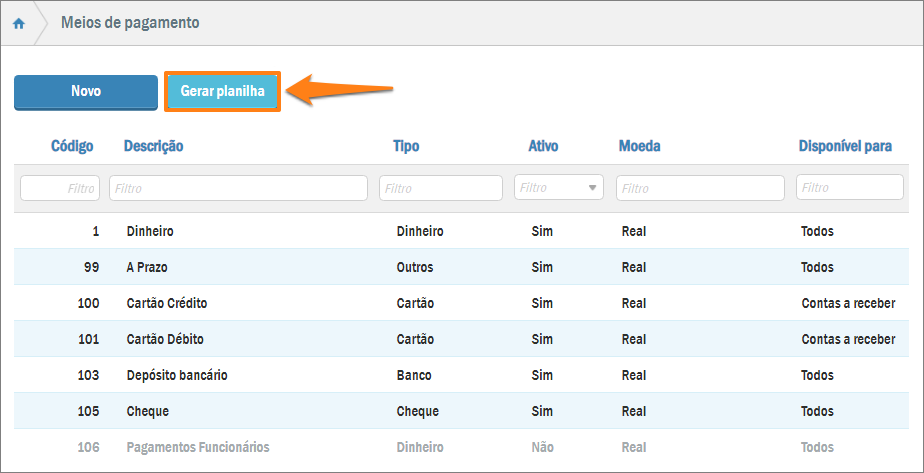
Task: Click the Disponível para filter field
Action: [x=849, y=188]
